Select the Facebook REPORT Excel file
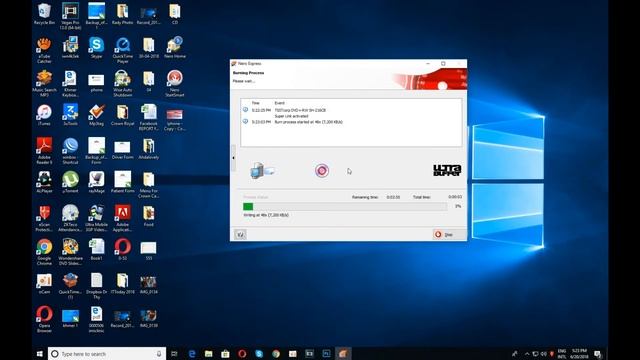The image size is (640, 360). [x=149, y=117]
